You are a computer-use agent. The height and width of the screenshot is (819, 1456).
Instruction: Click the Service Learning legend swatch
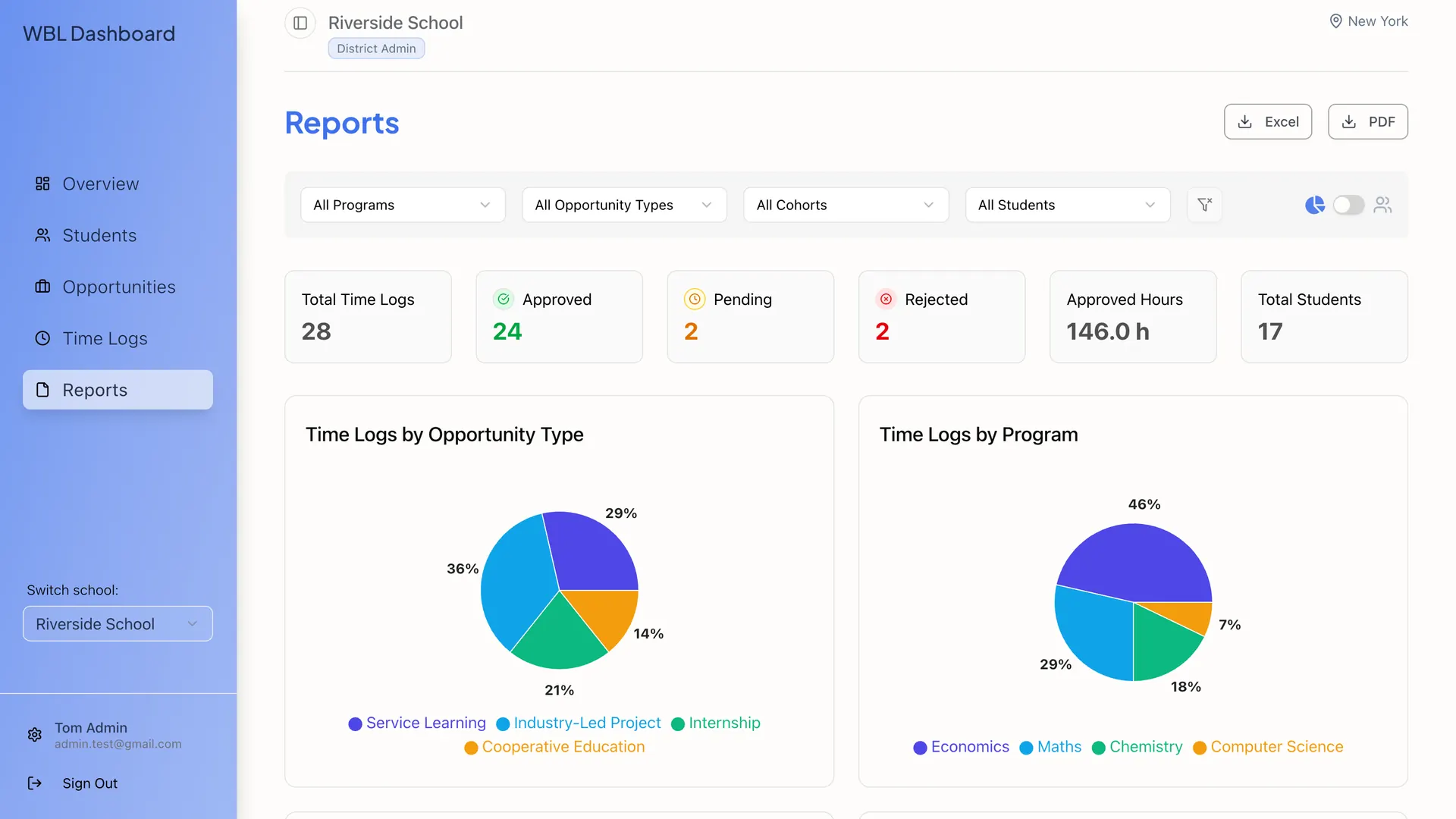[x=355, y=724]
